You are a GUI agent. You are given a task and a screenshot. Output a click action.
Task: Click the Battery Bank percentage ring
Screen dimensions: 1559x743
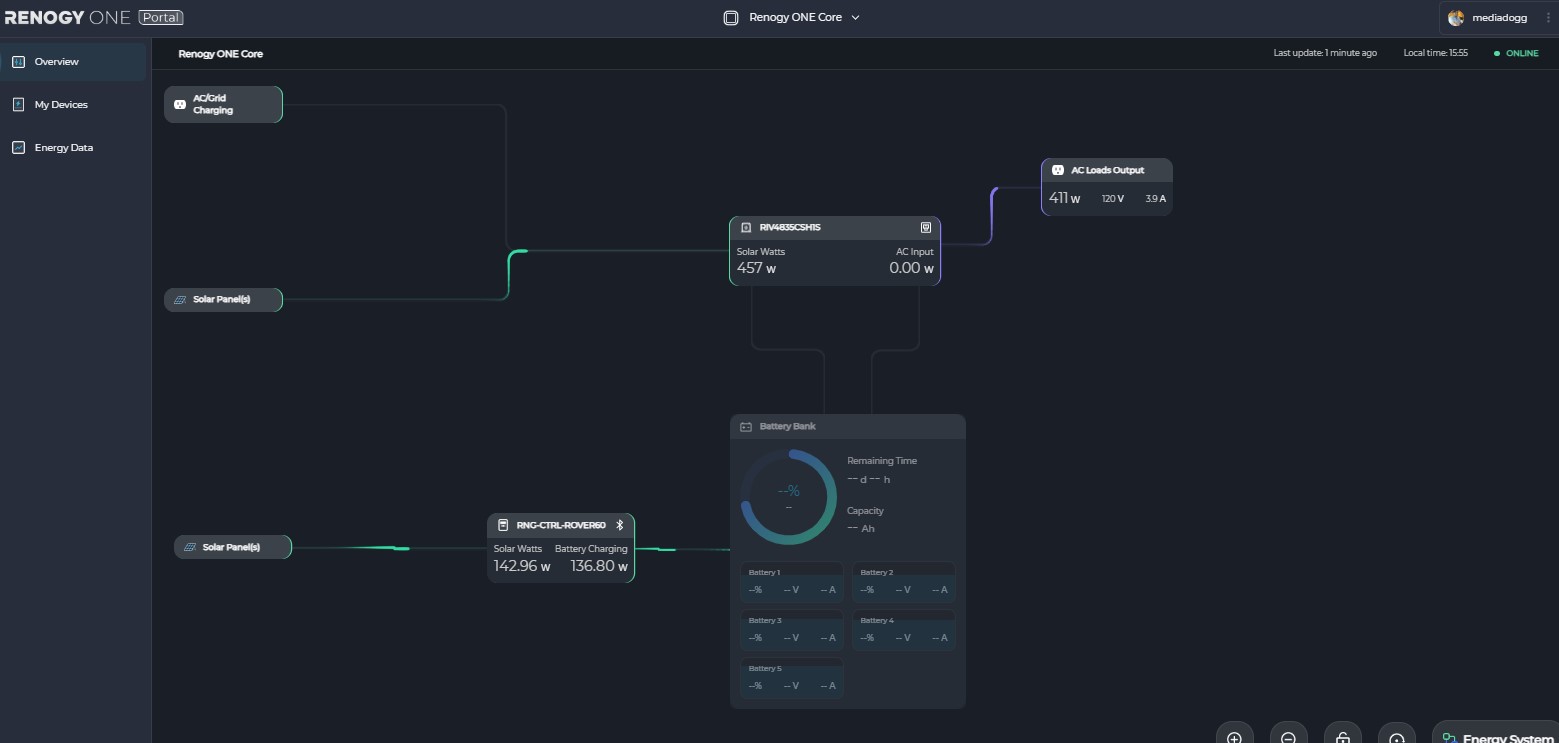pyautogui.click(x=789, y=497)
